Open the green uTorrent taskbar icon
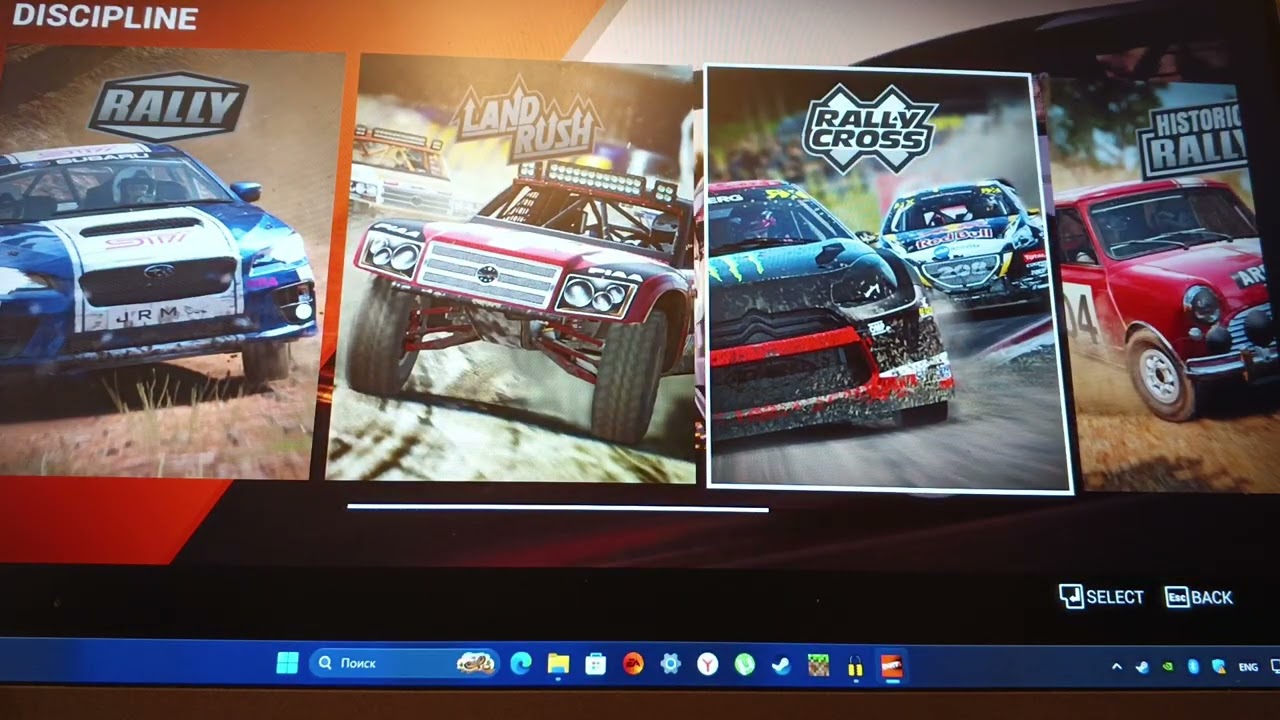This screenshot has height=720, width=1280. 744,664
